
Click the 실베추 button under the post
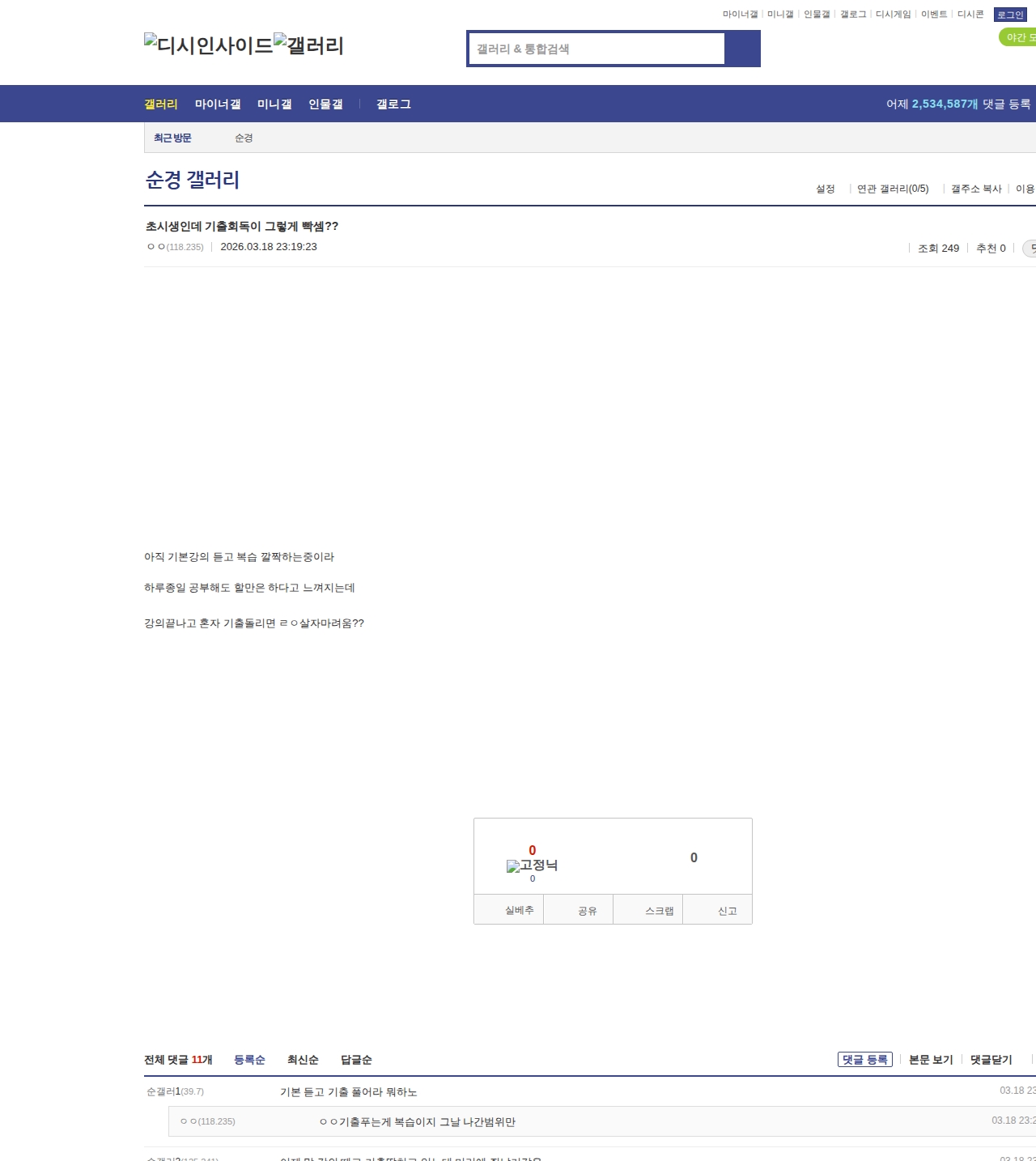519,911
